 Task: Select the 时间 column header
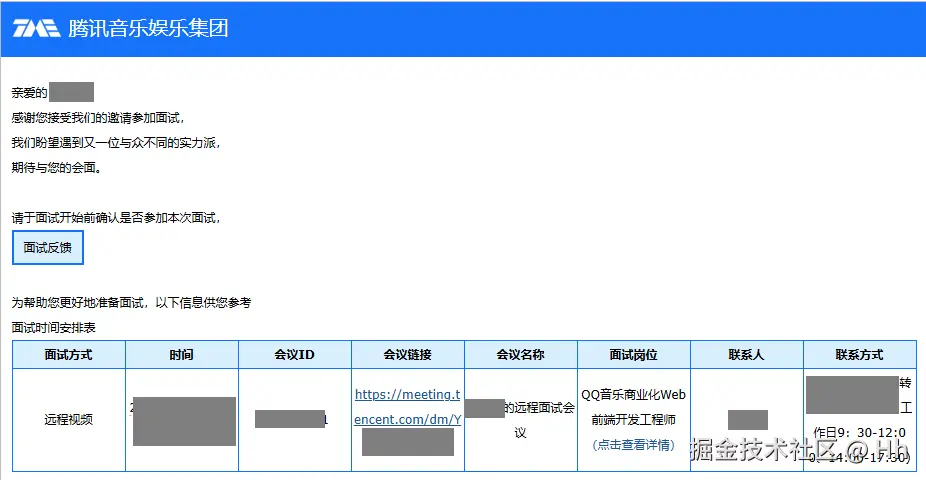(181, 354)
